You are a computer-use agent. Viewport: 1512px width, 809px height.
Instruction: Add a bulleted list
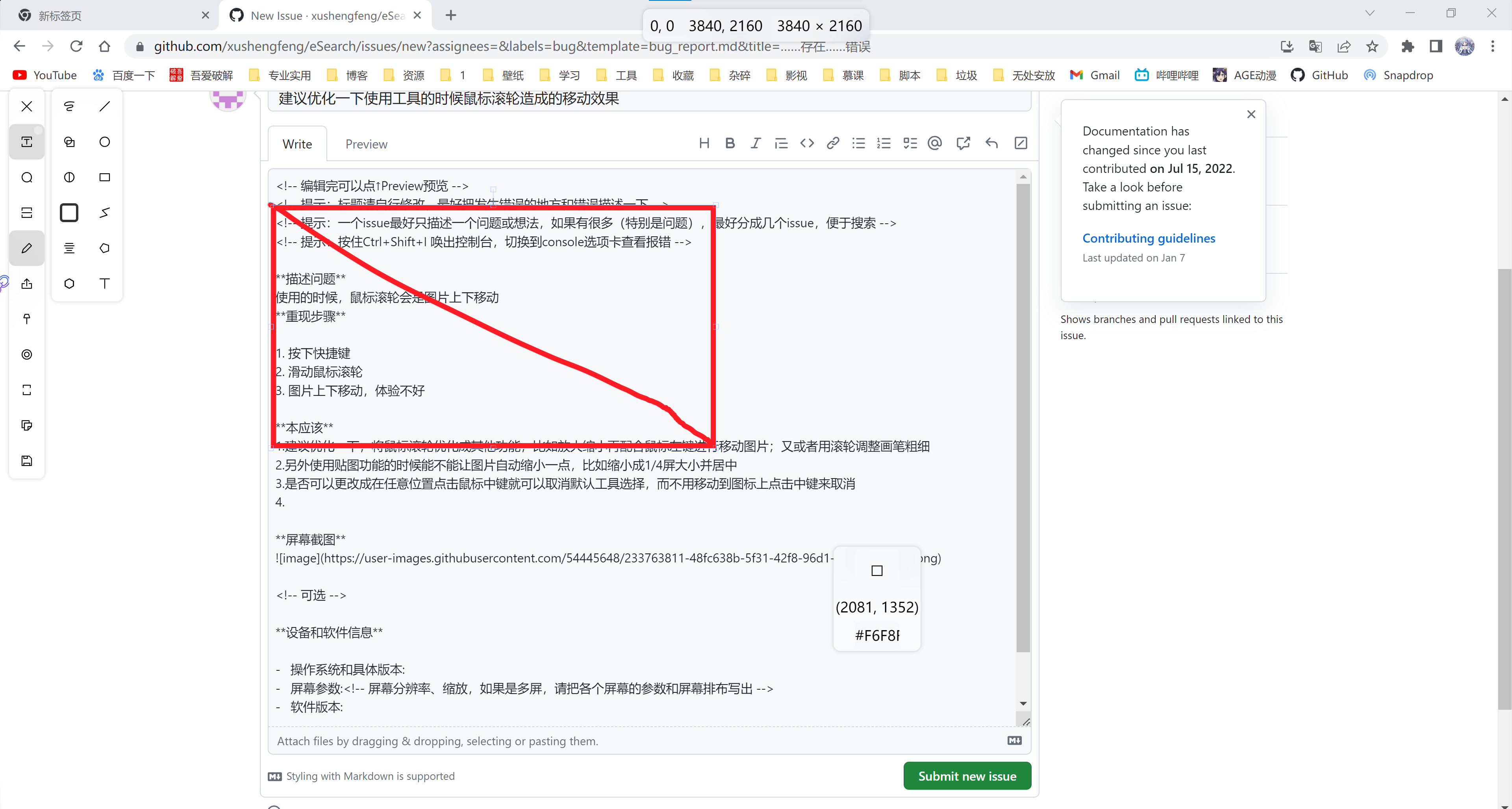click(x=859, y=143)
